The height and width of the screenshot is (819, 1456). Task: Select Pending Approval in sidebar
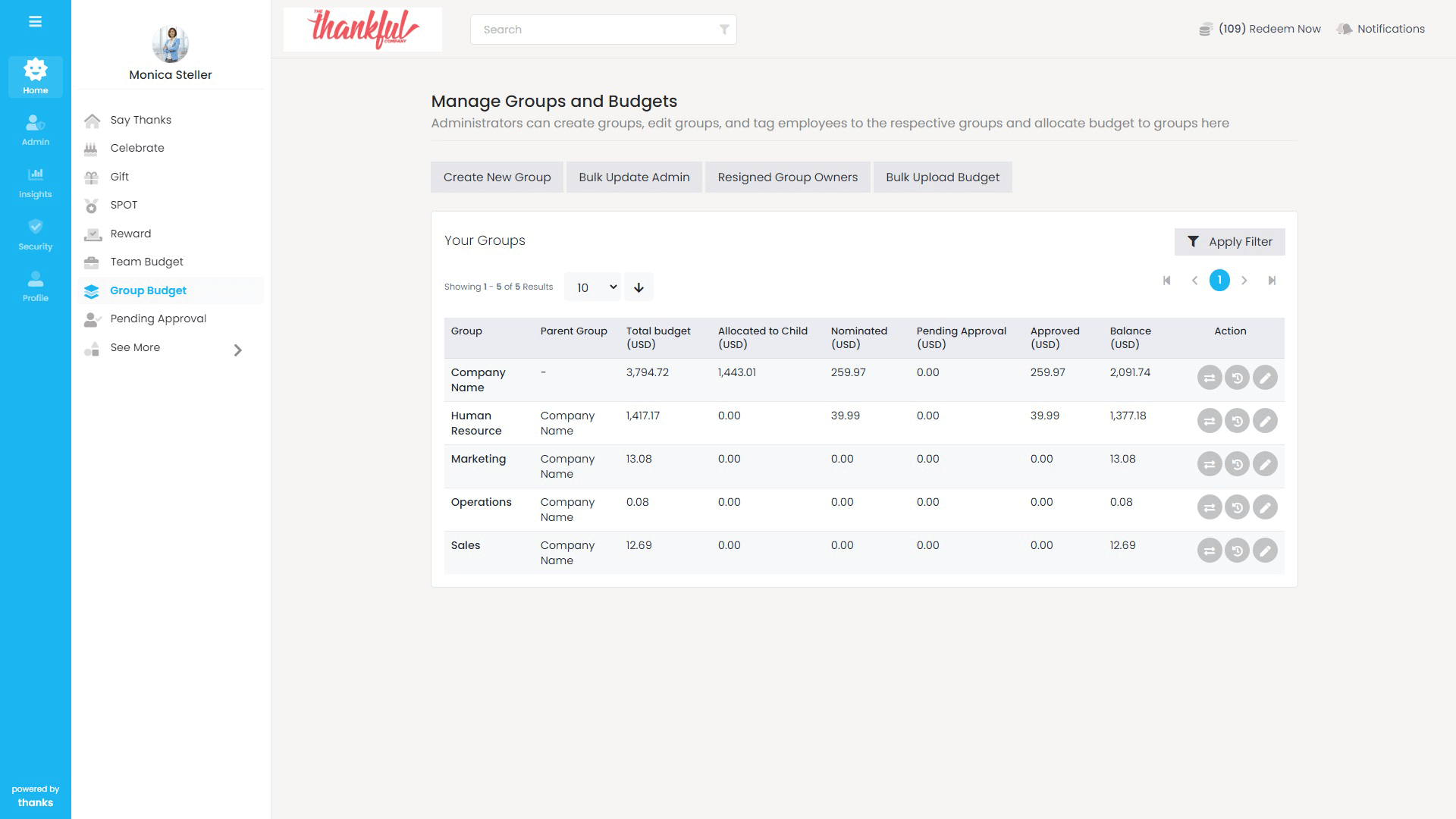[158, 318]
